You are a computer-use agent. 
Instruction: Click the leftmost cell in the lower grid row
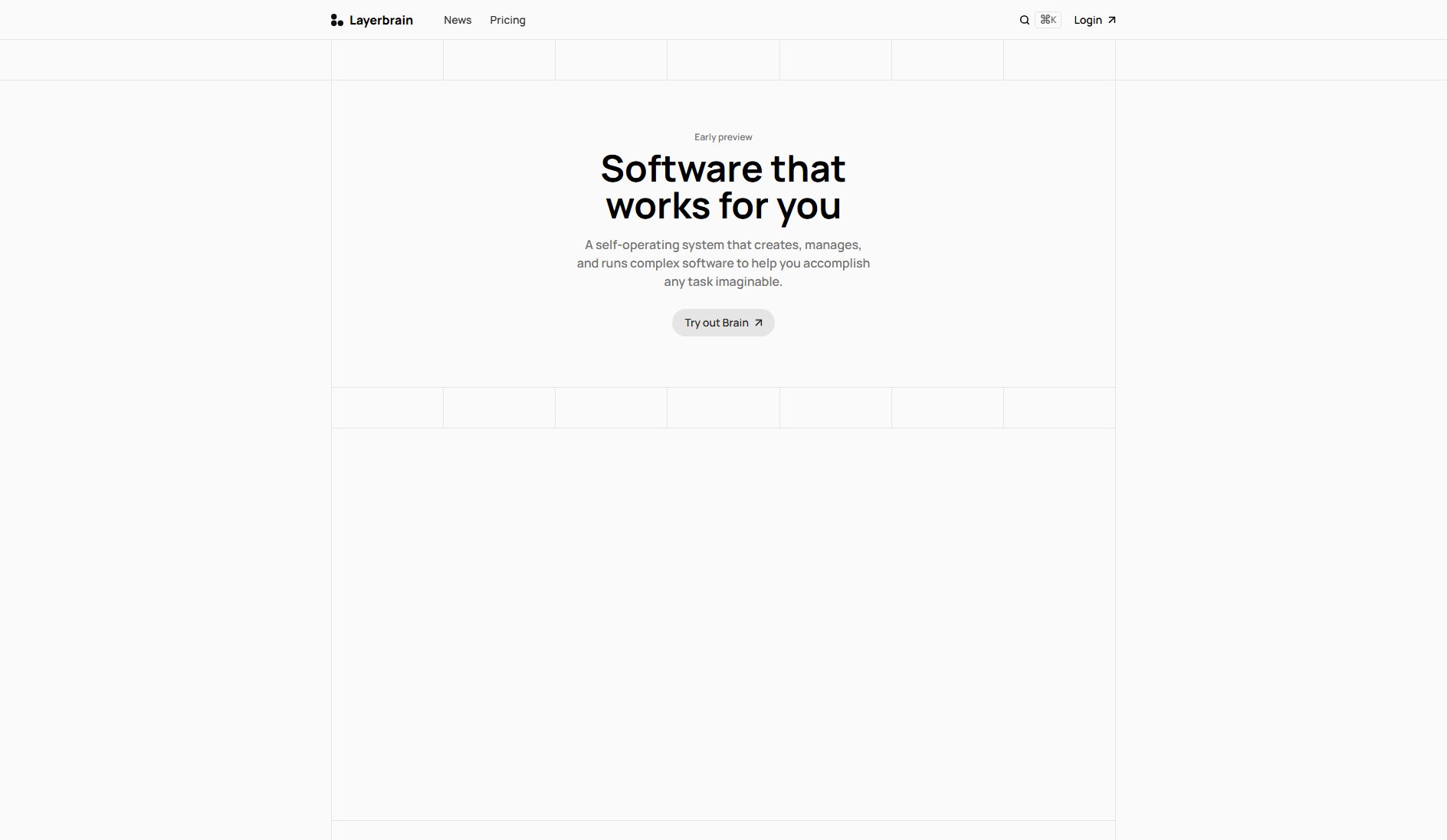[387, 408]
